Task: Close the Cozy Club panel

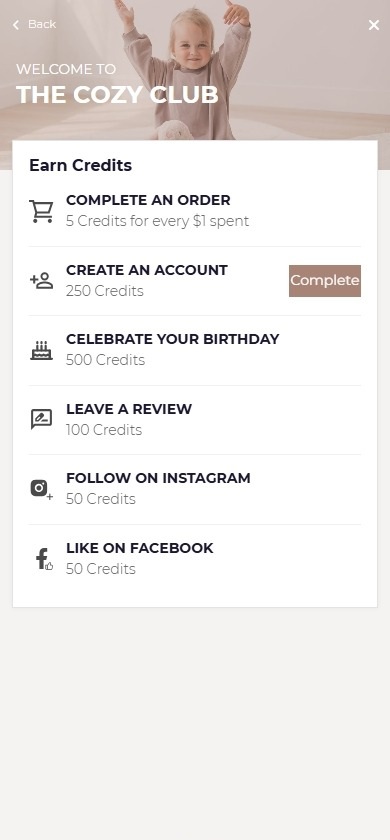Action: [374, 25]
